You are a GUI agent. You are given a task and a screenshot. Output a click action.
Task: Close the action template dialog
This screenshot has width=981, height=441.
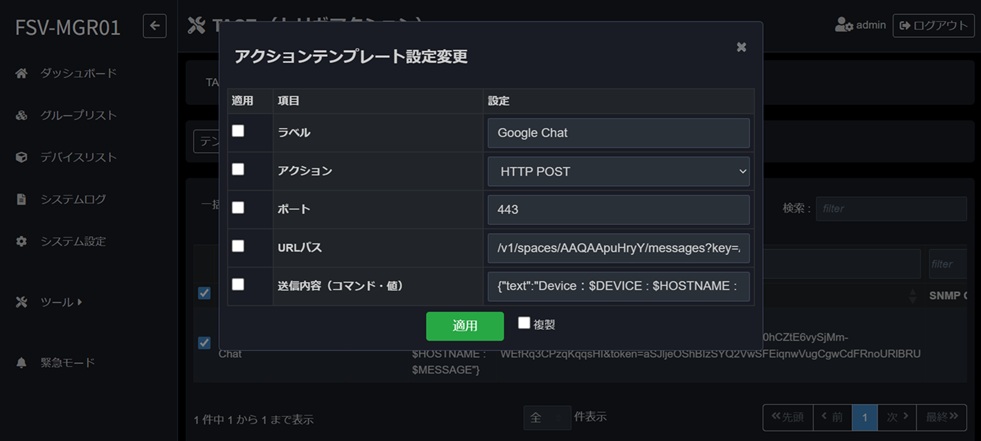741,47
